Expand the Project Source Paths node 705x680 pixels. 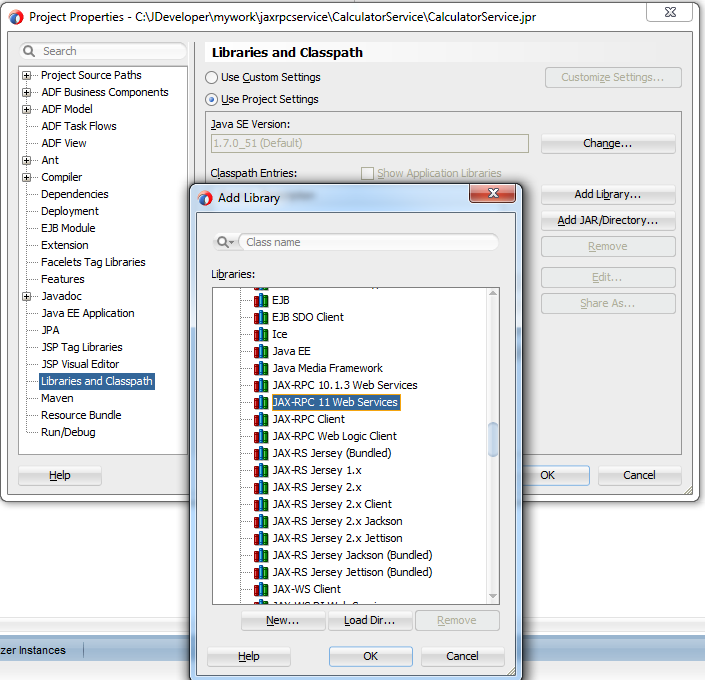[27, 75]
